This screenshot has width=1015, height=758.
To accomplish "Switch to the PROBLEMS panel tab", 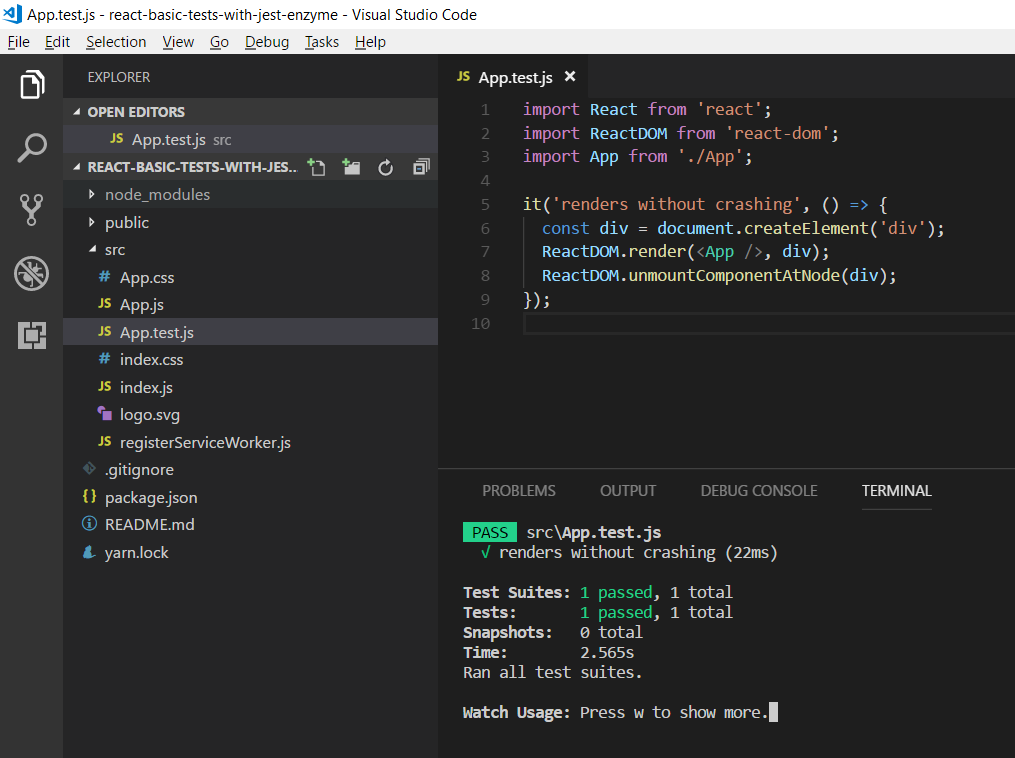I will (518, 490).
